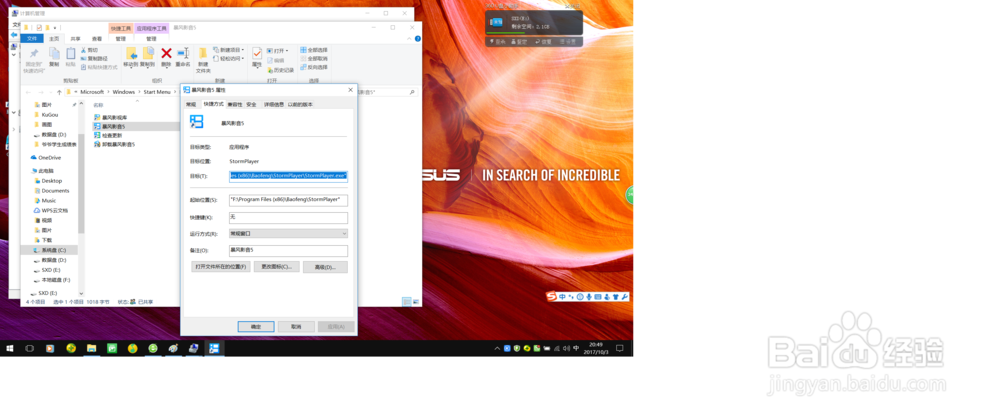Click the Properties checkmark icon in ribbon
This screenshot has width=1000, height=418.
(x=257, y=54)
